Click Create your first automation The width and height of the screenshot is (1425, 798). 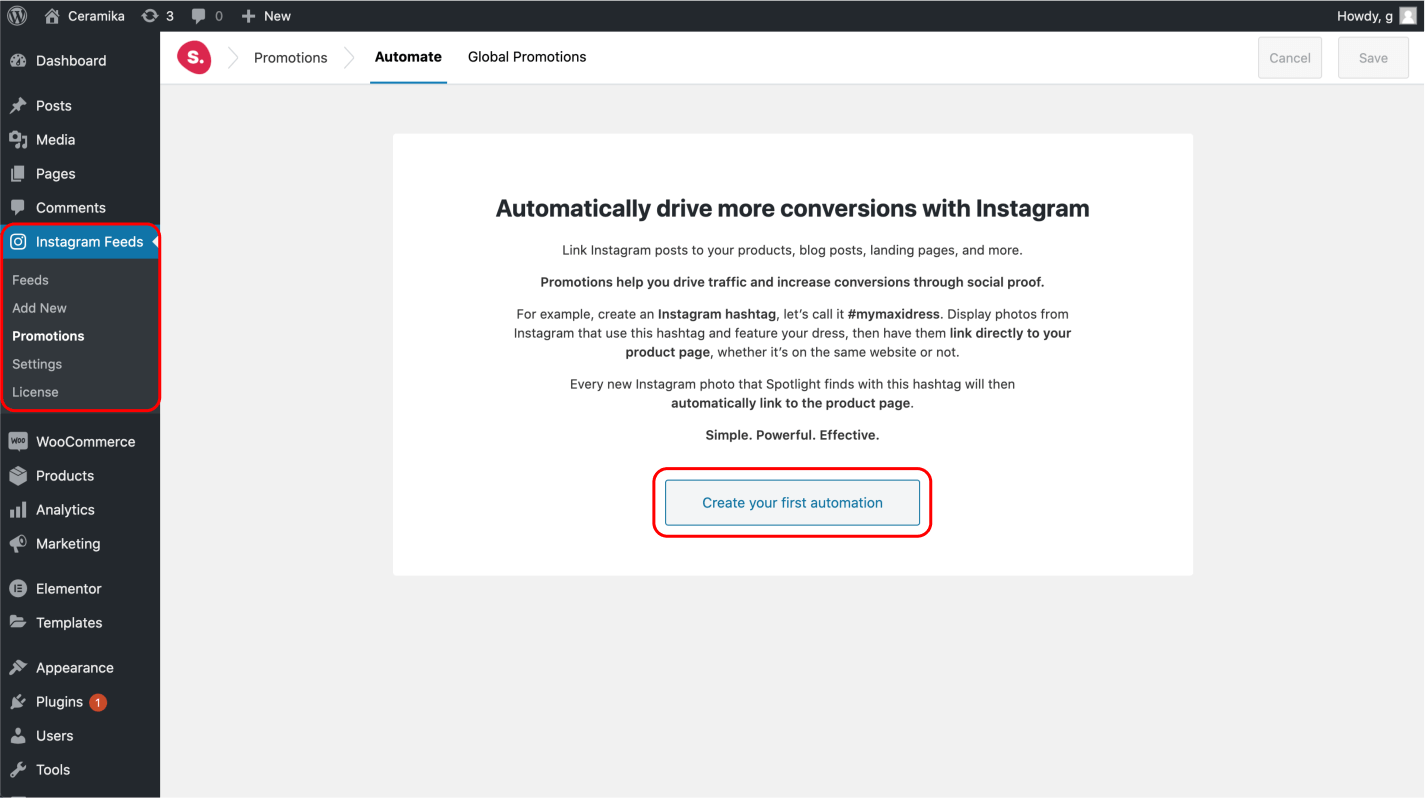(792, 503)
